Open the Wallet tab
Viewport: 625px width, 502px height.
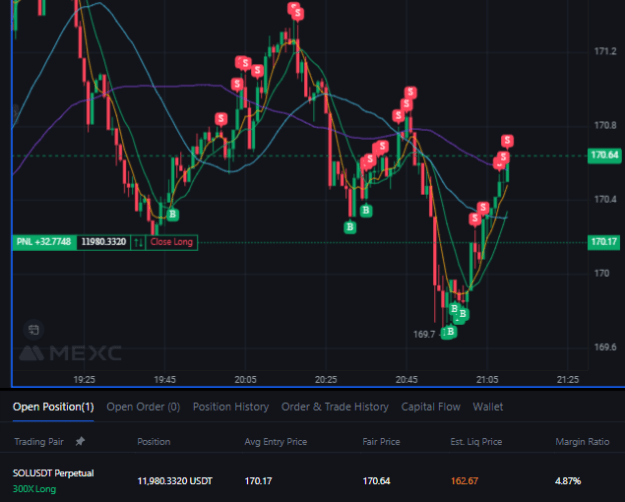point(488,407)
